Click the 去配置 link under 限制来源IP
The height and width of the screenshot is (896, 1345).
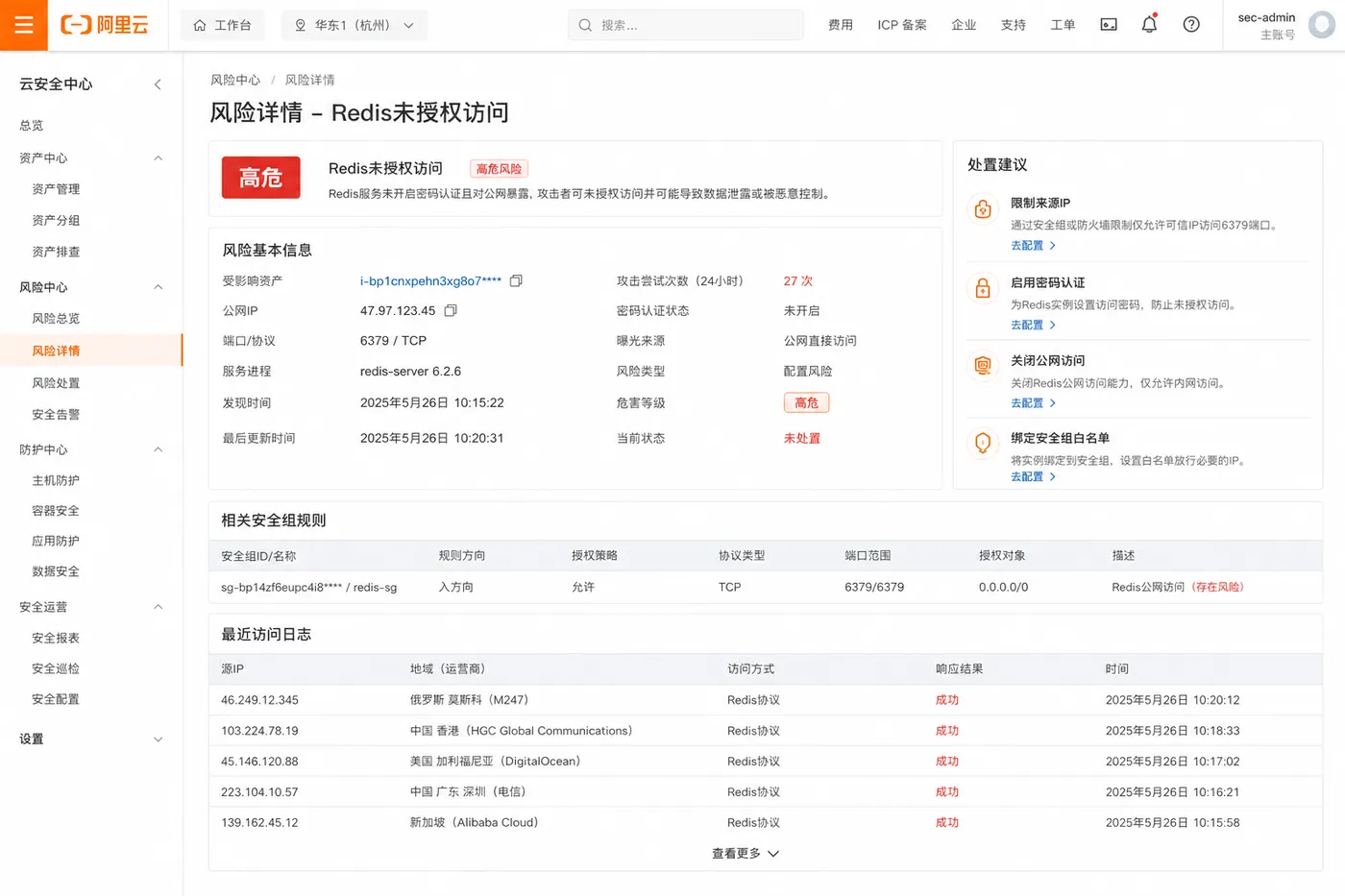[1033, 246]
